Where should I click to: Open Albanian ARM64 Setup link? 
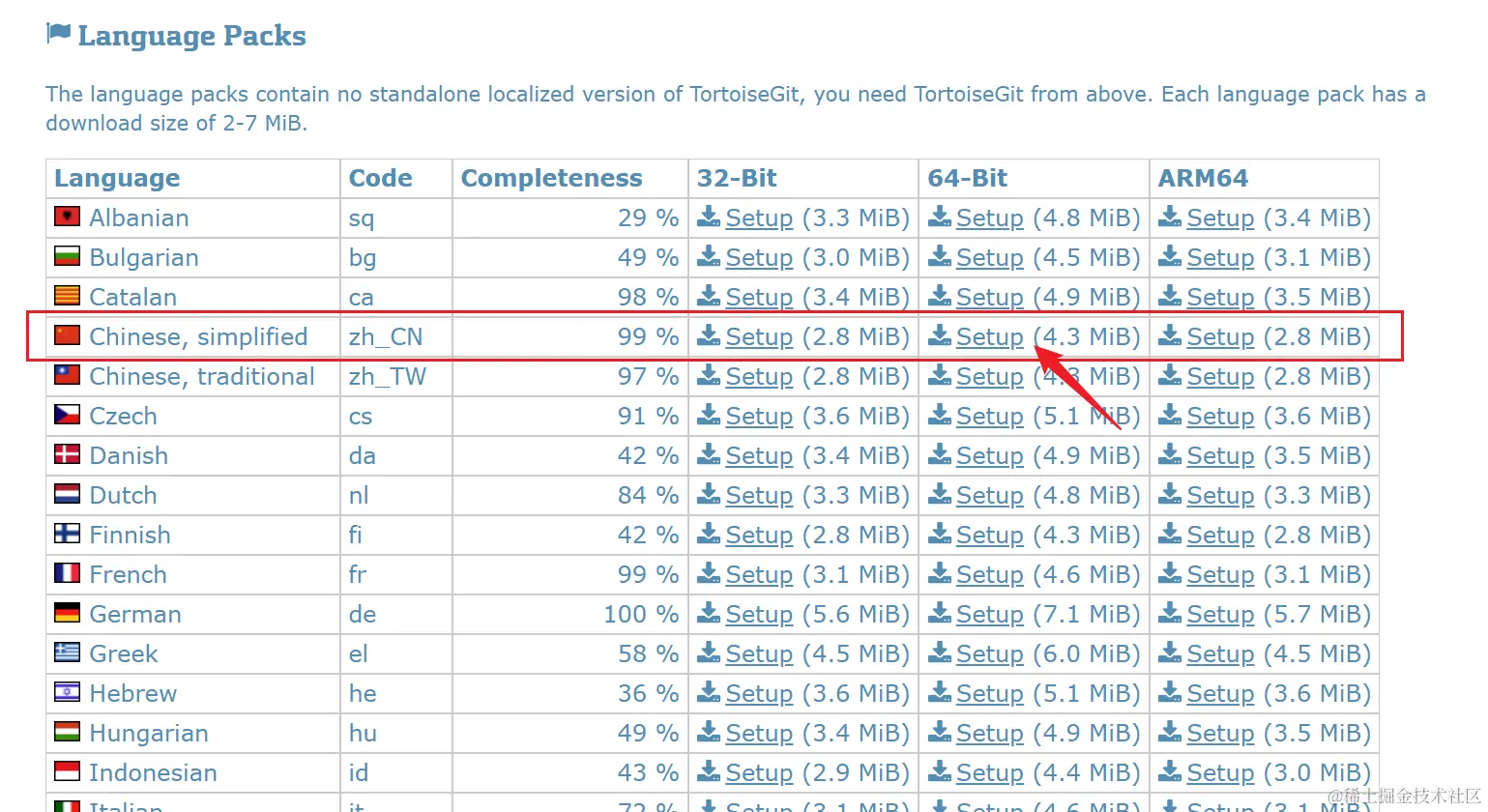tap(1220, 217)
